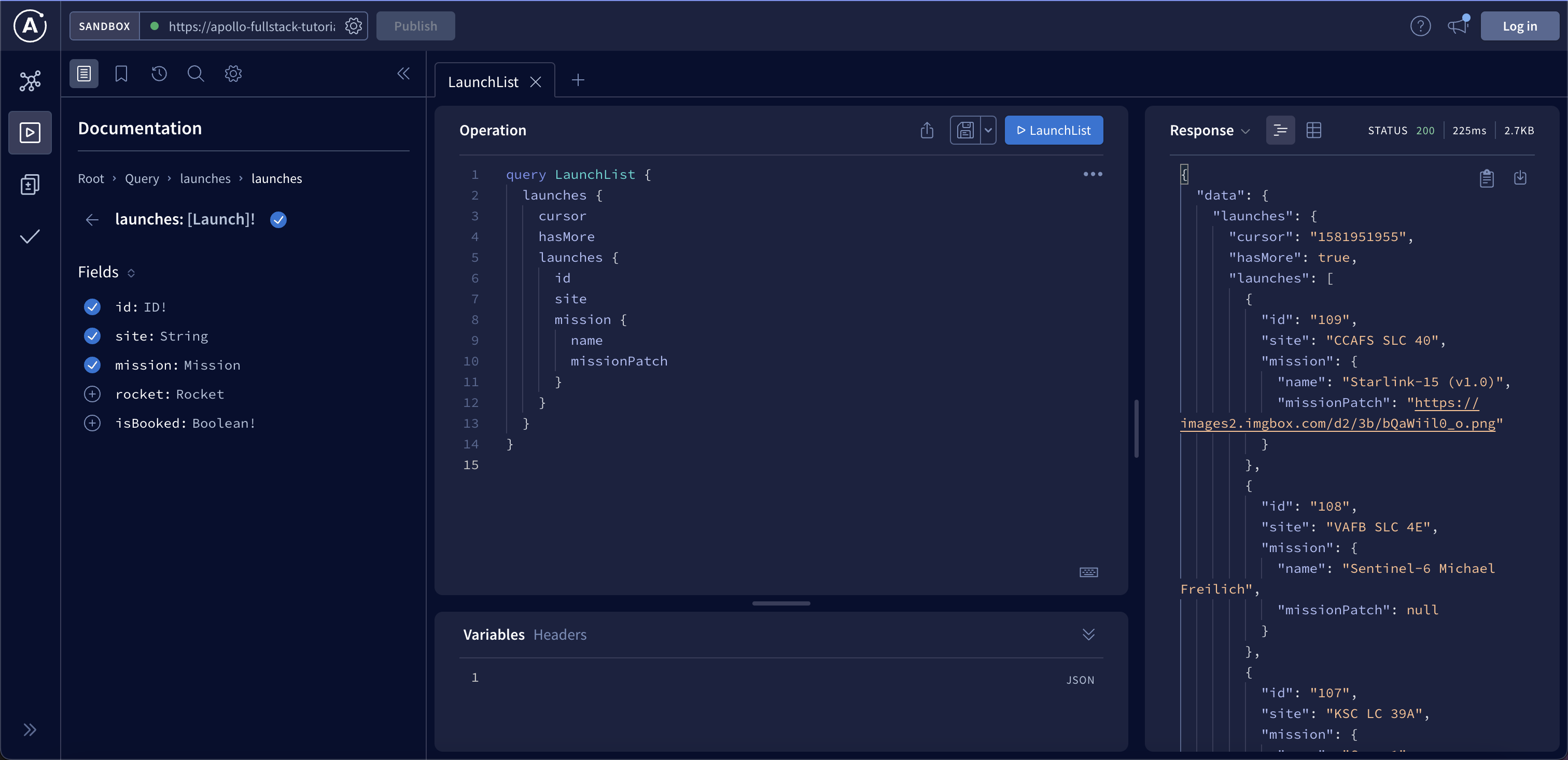
Task: Go back with the left arrow
Action: (x=92, y=220)
